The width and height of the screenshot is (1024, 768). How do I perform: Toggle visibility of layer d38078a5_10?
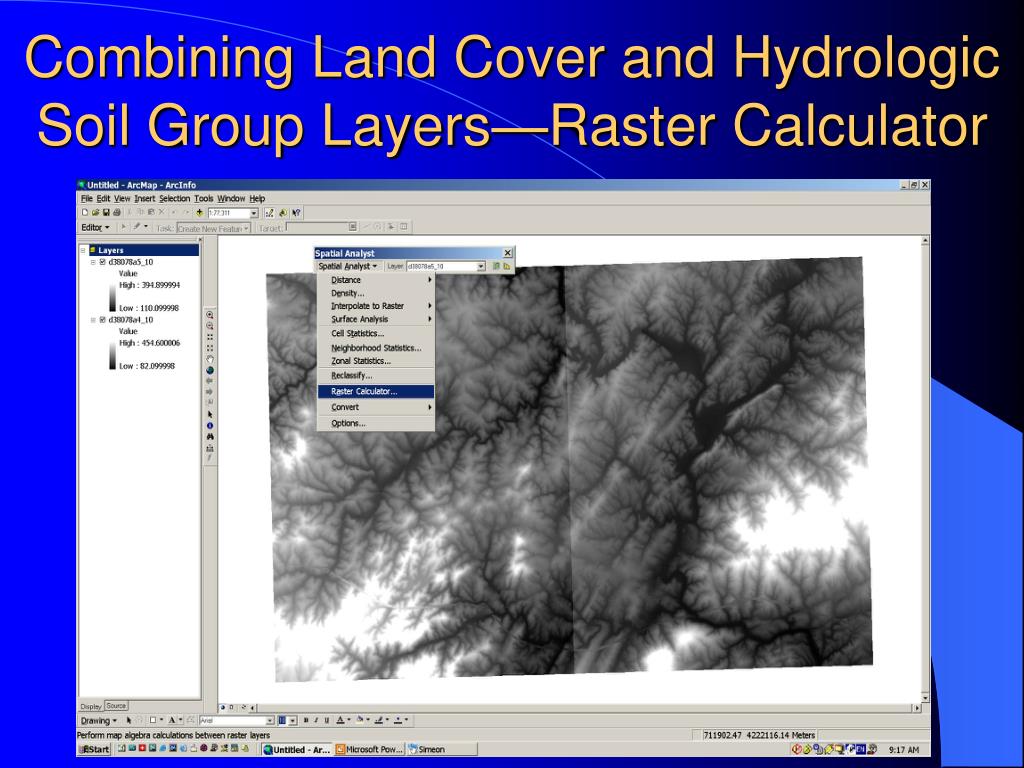[103, 263]
